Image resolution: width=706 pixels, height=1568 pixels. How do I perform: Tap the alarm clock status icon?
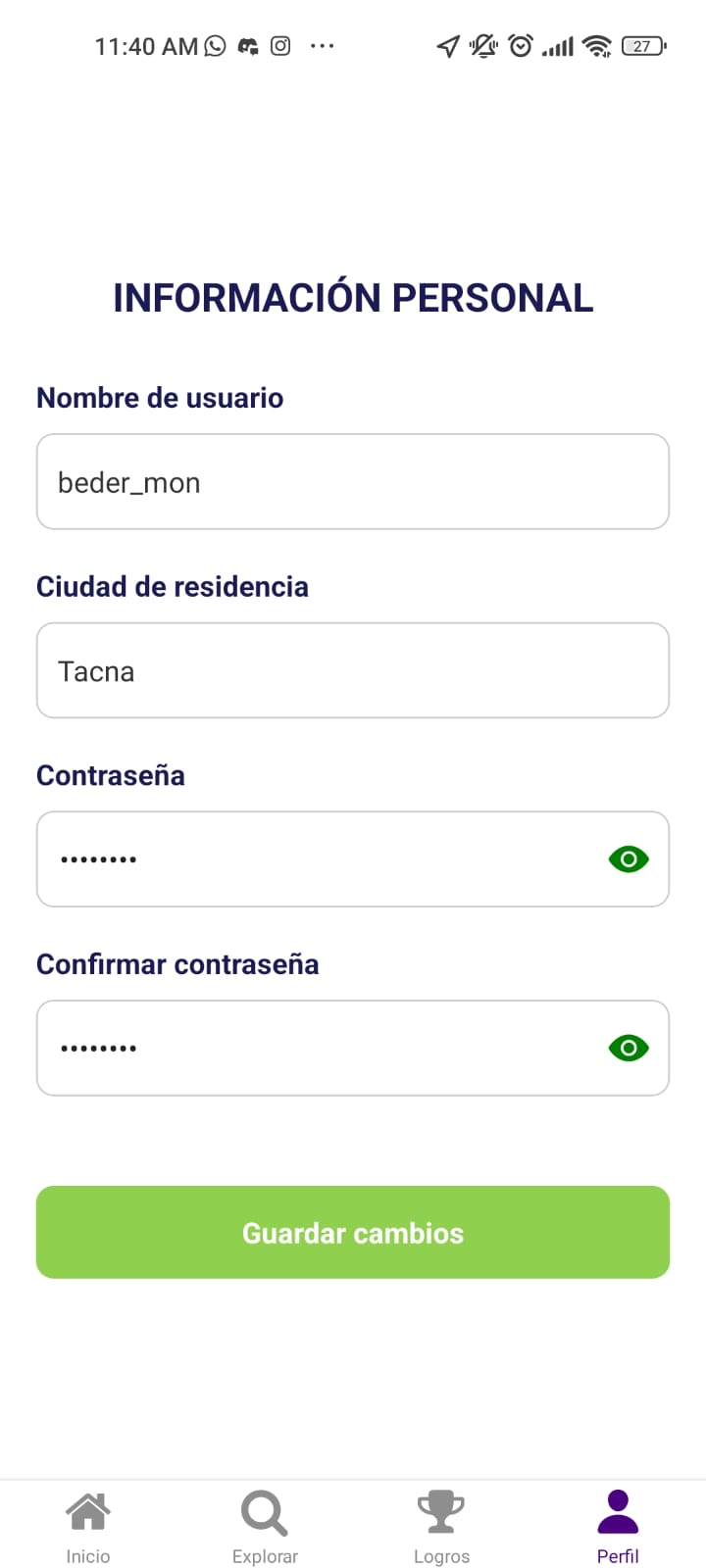click(521, 46)
